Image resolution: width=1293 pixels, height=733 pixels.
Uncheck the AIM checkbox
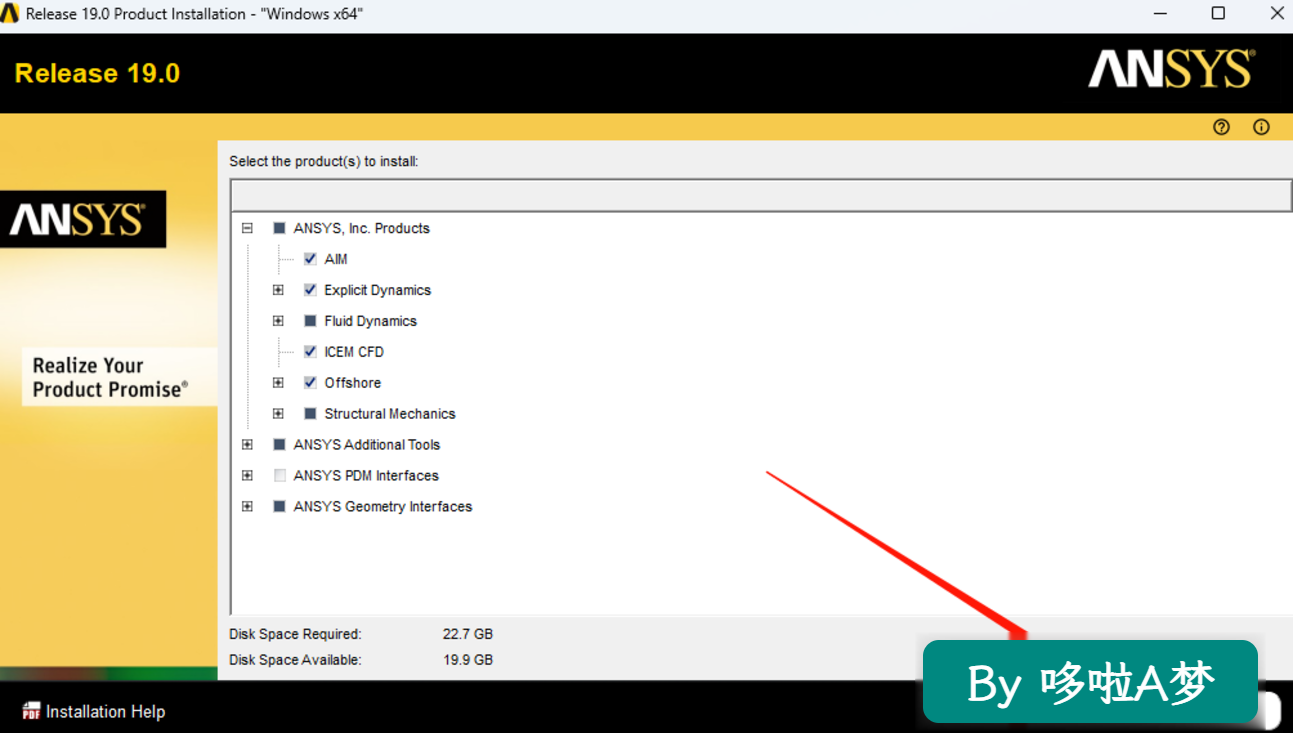(310, 259)
